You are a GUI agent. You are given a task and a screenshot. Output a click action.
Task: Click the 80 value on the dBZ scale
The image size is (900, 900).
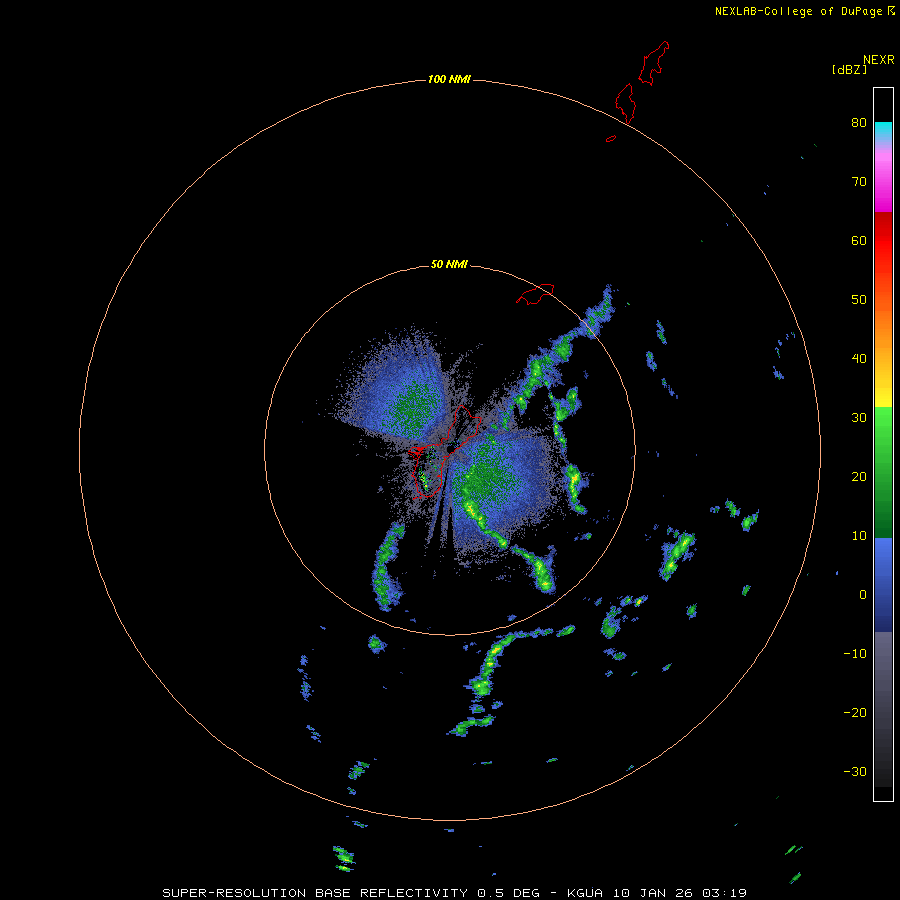pyautogui.click(x=859, y=123)
